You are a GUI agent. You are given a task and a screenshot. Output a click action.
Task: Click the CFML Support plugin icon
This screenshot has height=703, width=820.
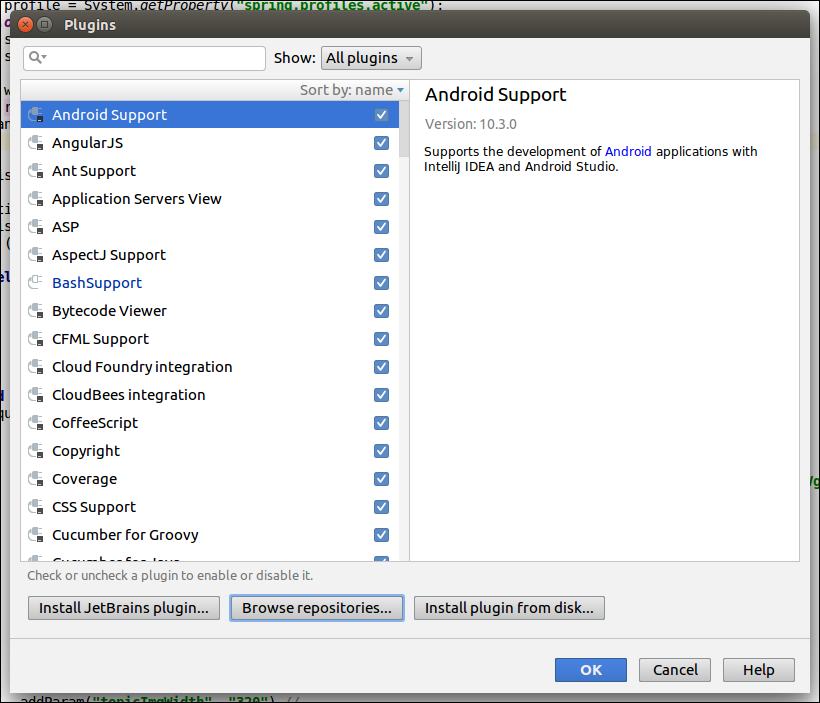[36, 338]
